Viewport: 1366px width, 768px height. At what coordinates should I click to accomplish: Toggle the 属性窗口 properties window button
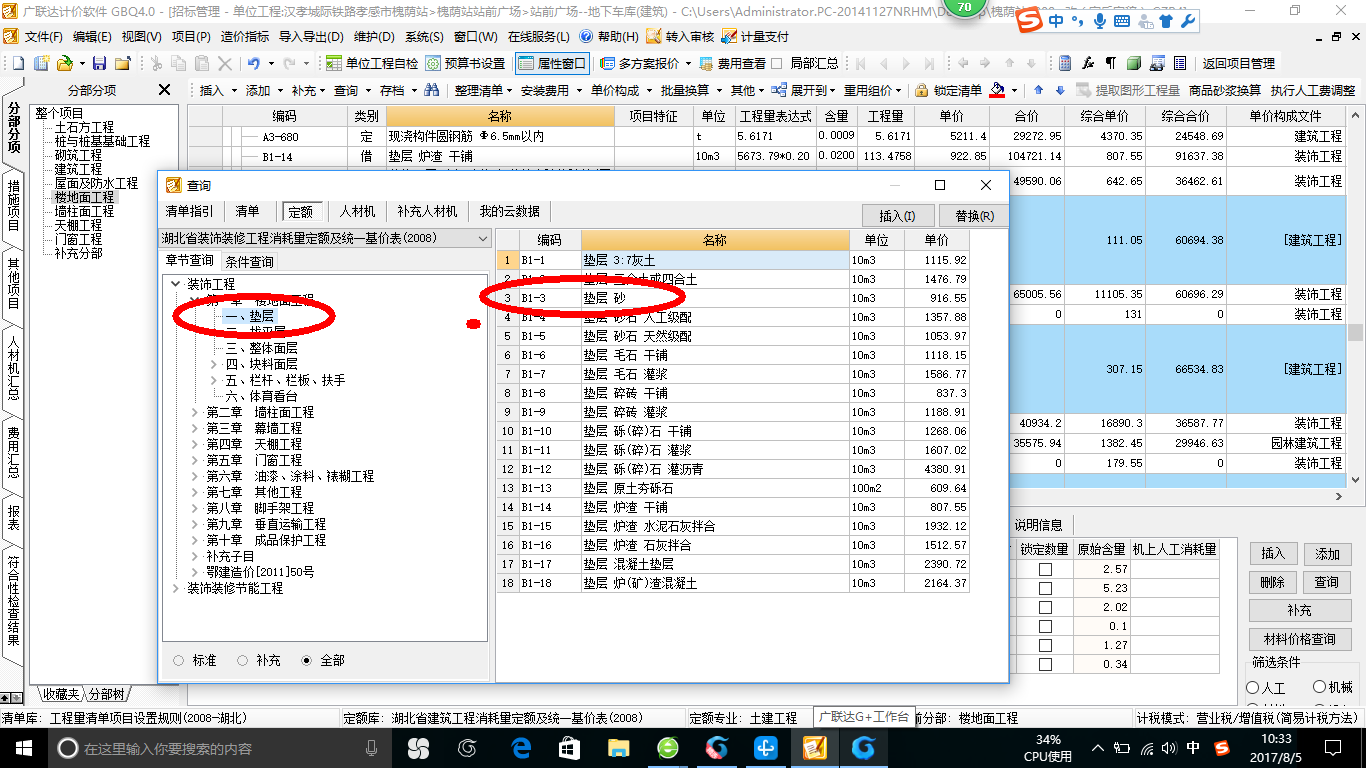552,63
